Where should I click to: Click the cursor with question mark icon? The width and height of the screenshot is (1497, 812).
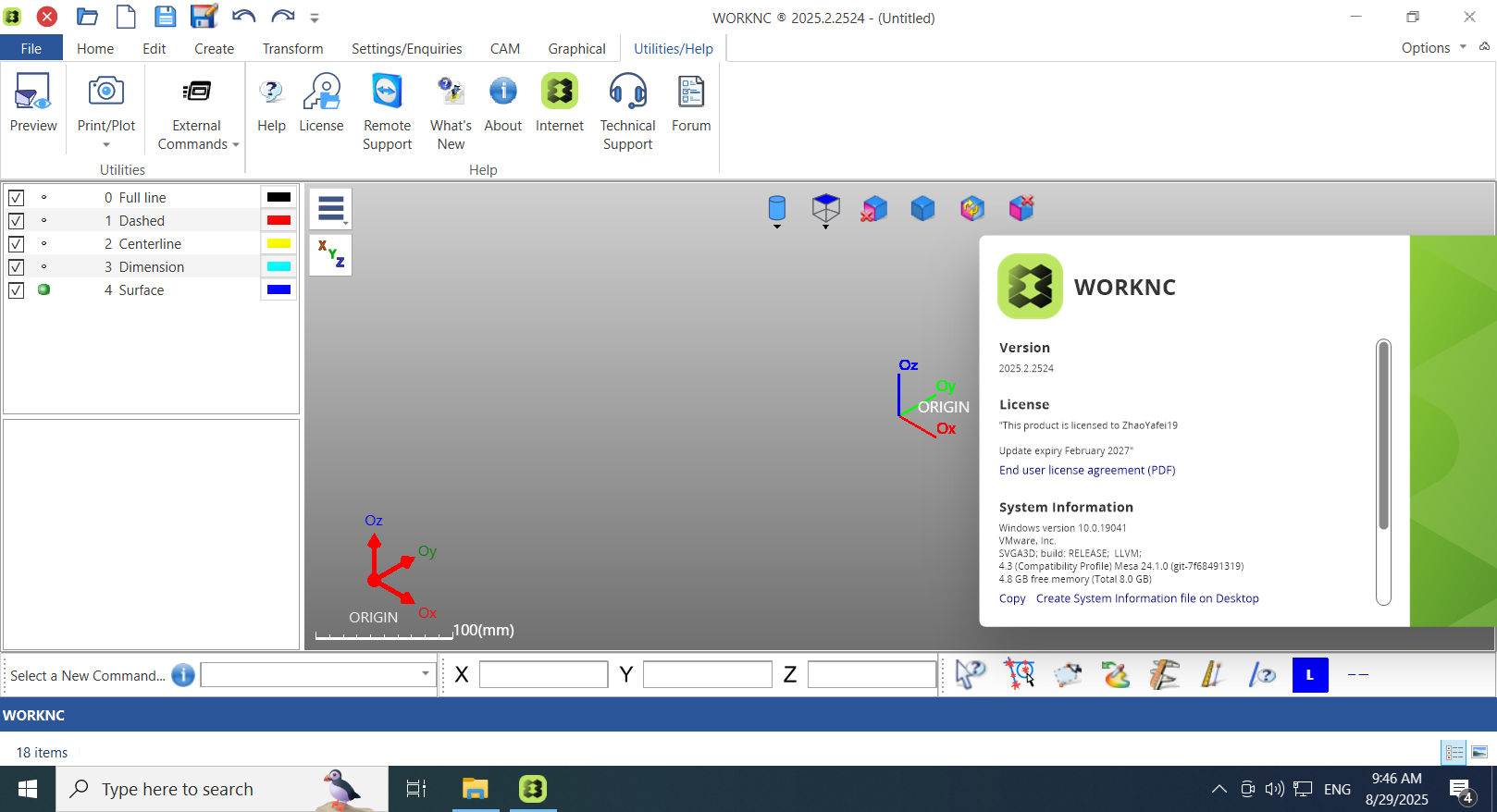pos(971,674)
